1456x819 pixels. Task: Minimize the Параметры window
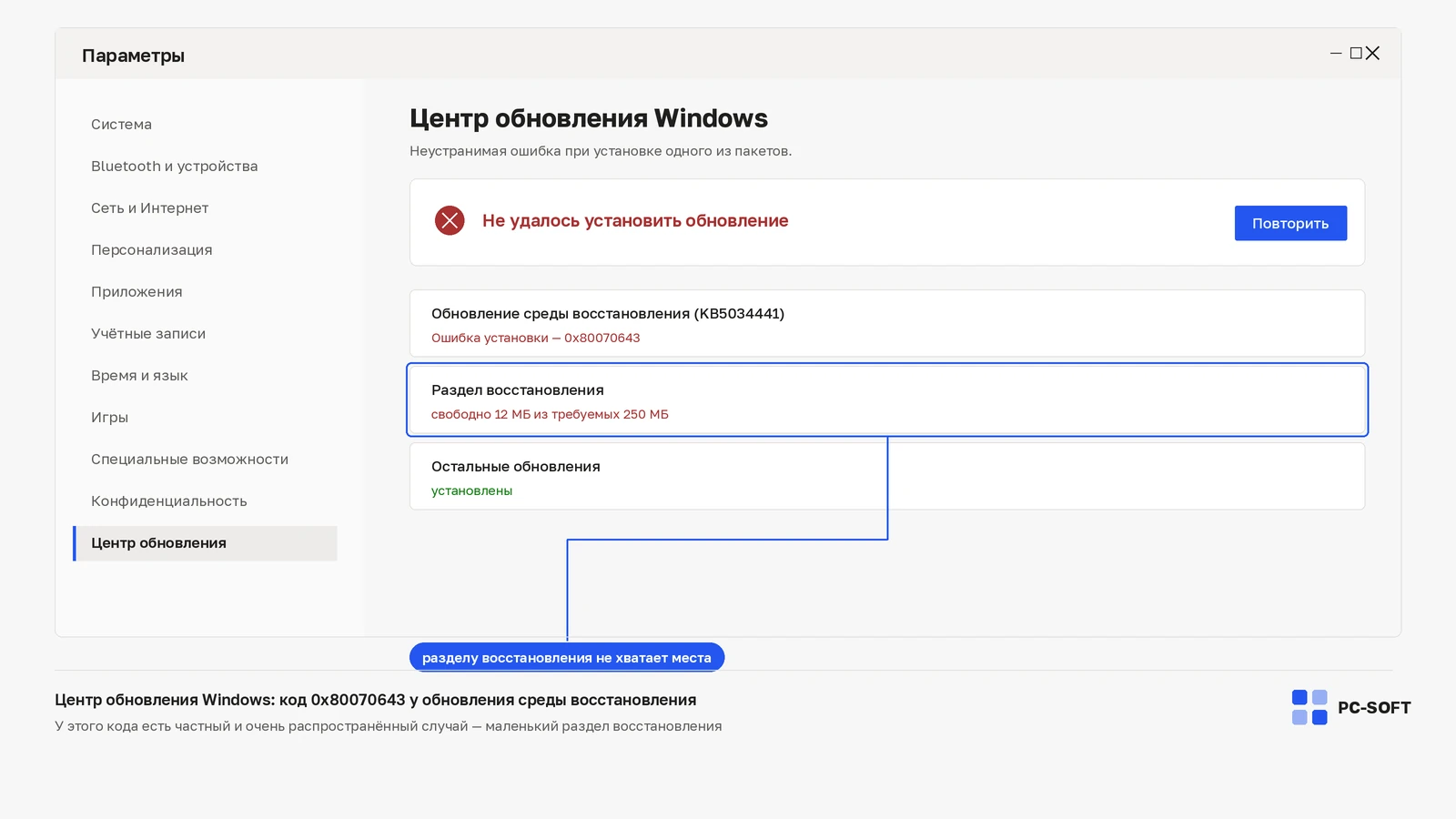1336,54
